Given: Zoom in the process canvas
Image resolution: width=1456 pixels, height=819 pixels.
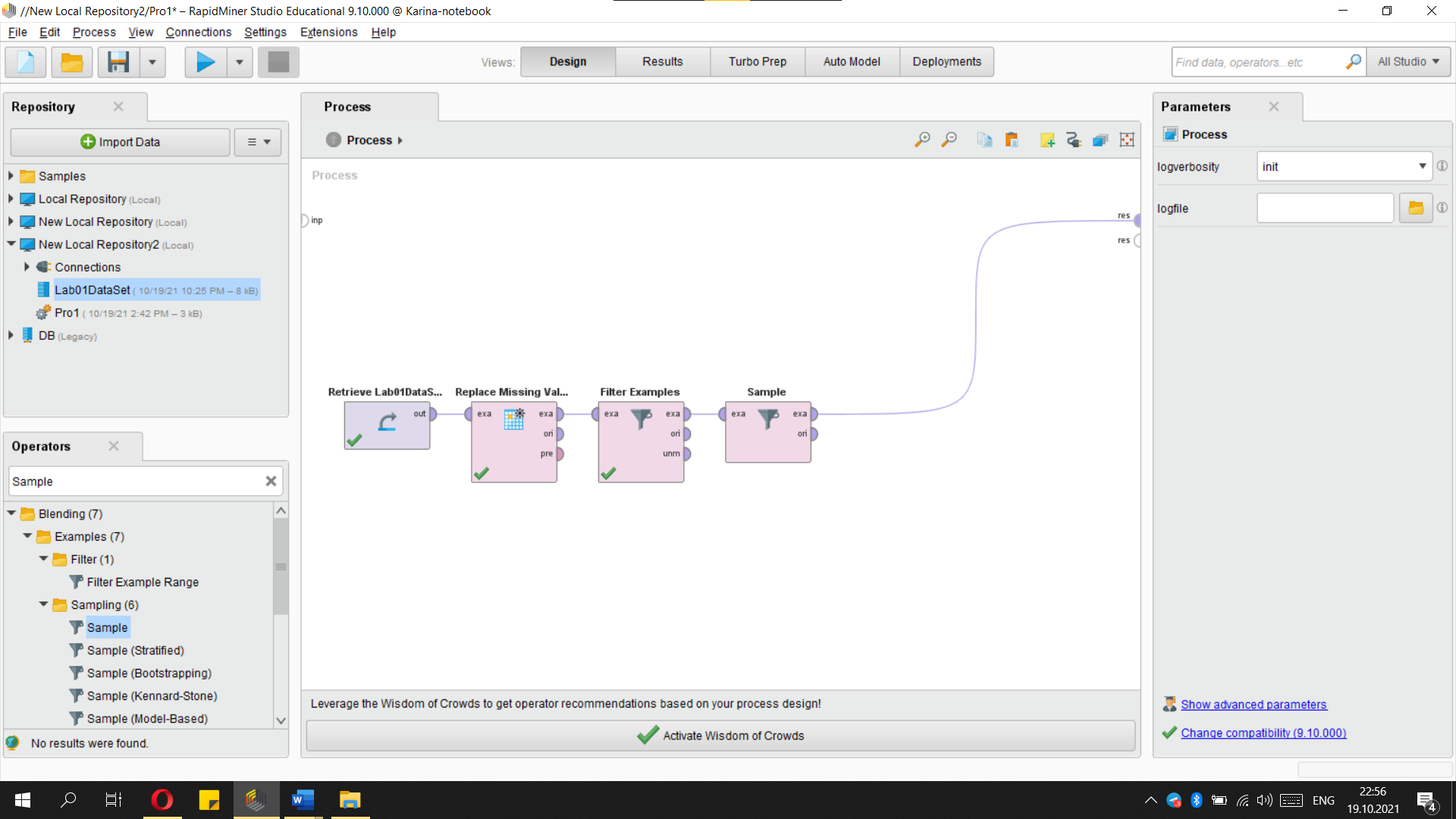Looking at the screenshot, I should 922,140.
